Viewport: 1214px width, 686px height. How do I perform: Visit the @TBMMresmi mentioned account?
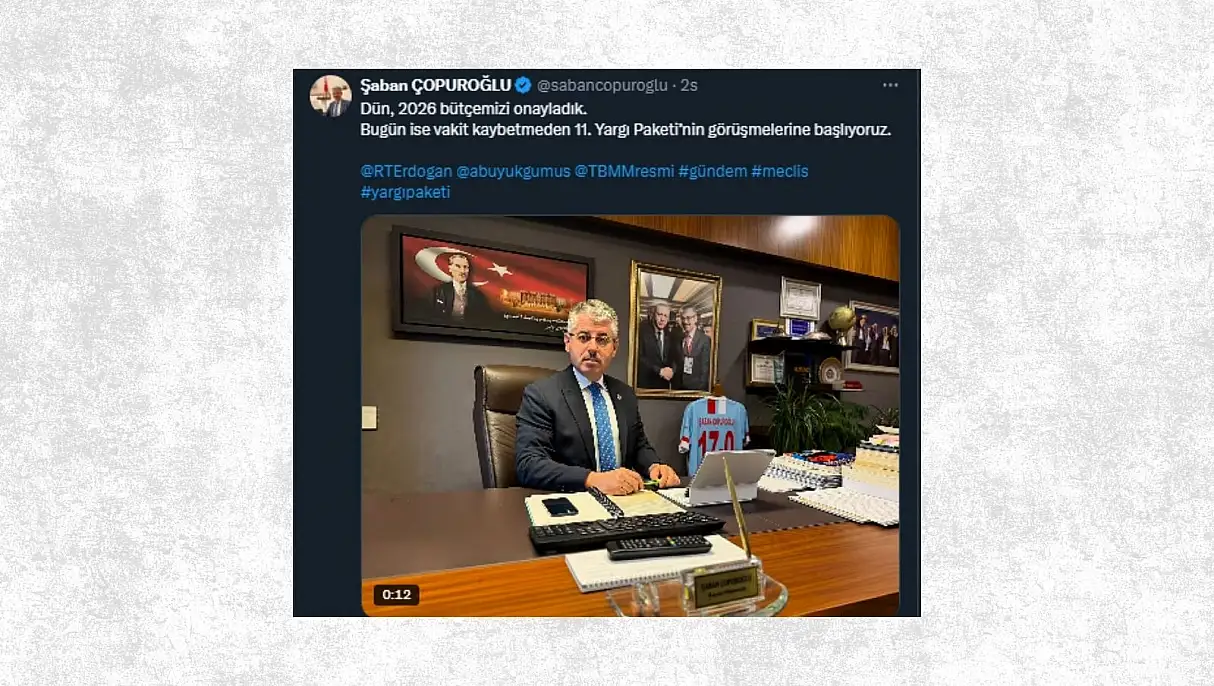[624, 171]
